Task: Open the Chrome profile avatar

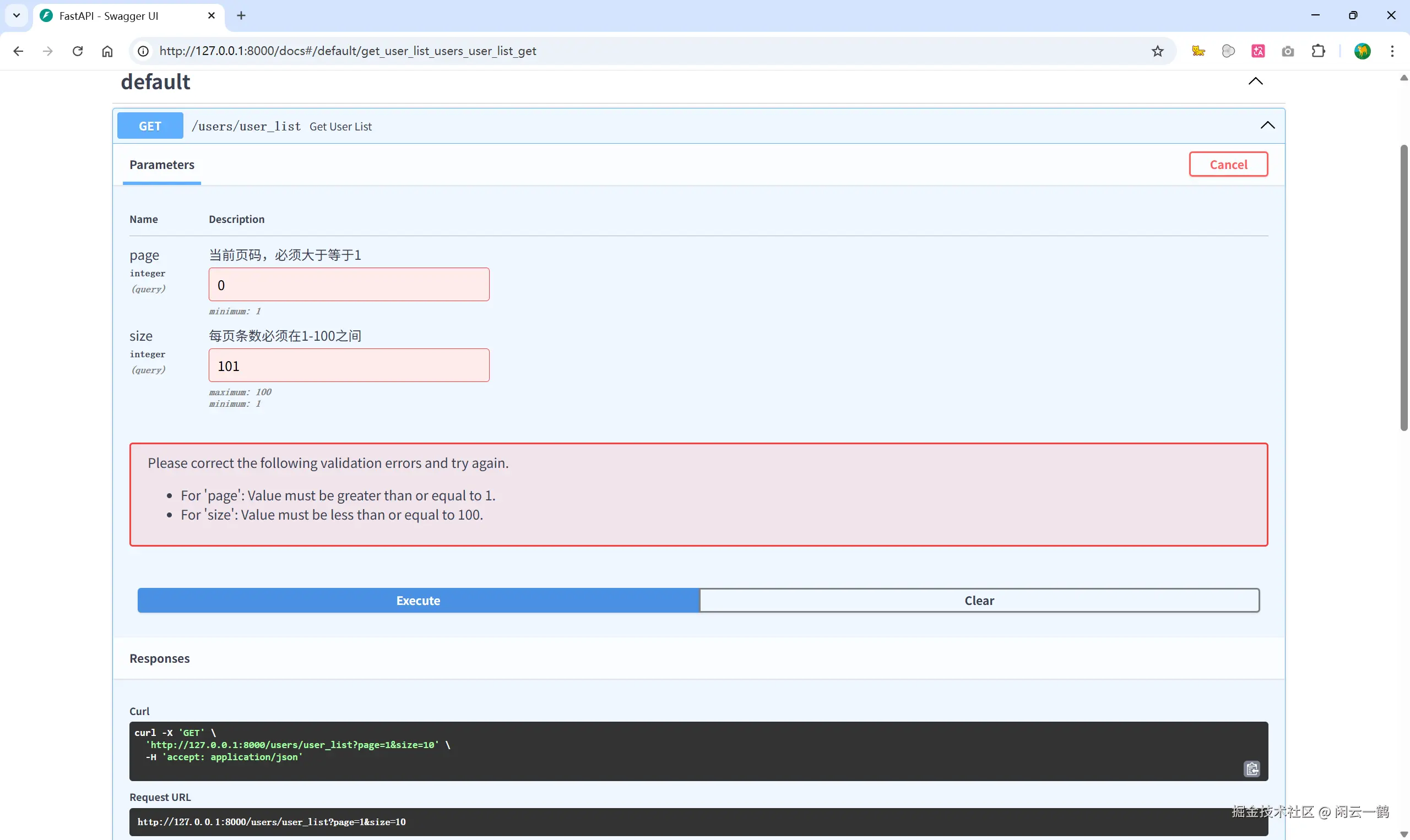Action: [x=1363, y=51]
